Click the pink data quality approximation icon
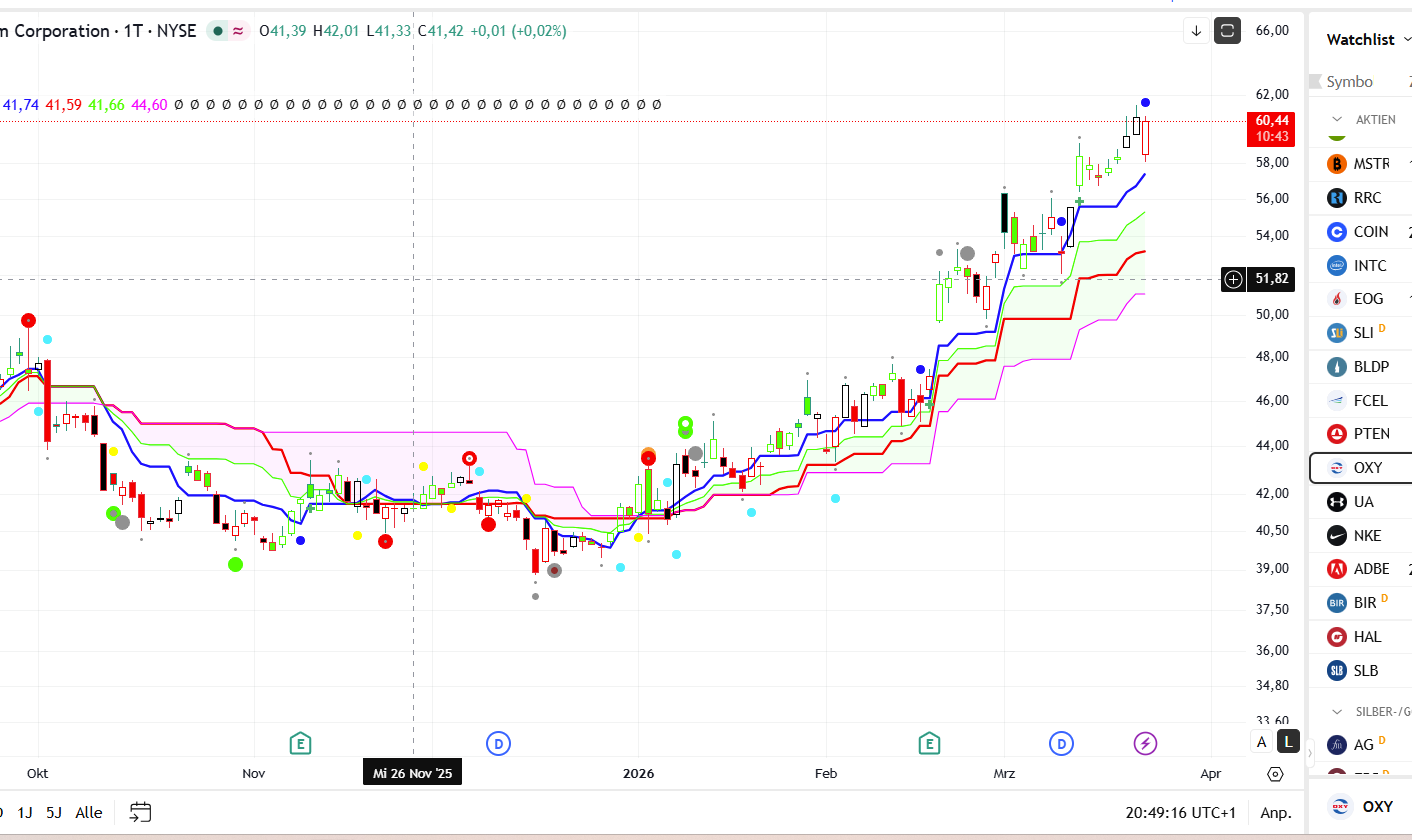 (238, 31)
